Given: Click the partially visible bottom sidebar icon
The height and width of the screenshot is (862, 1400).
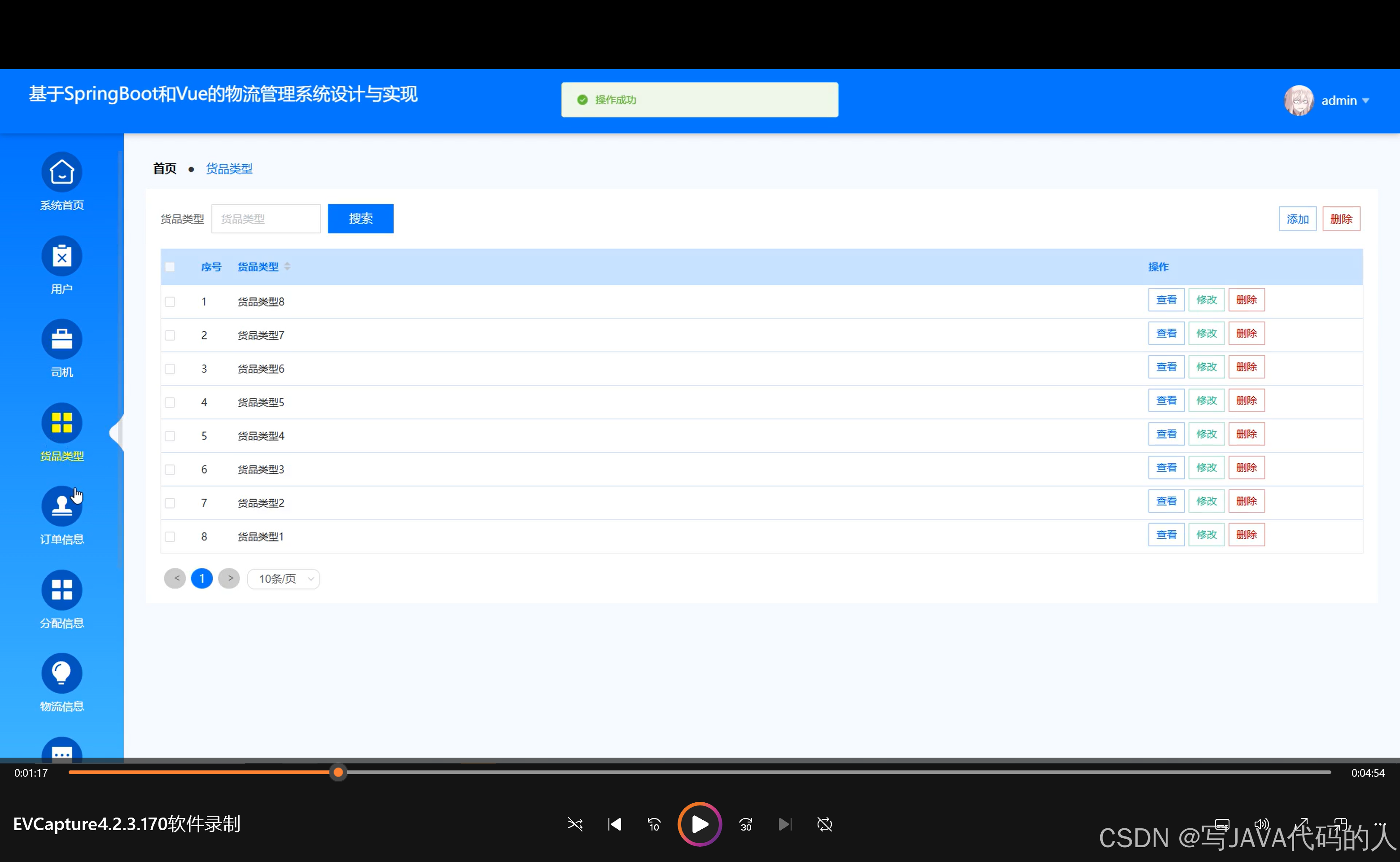Looking at the screenshot, I should pos(61,750).
